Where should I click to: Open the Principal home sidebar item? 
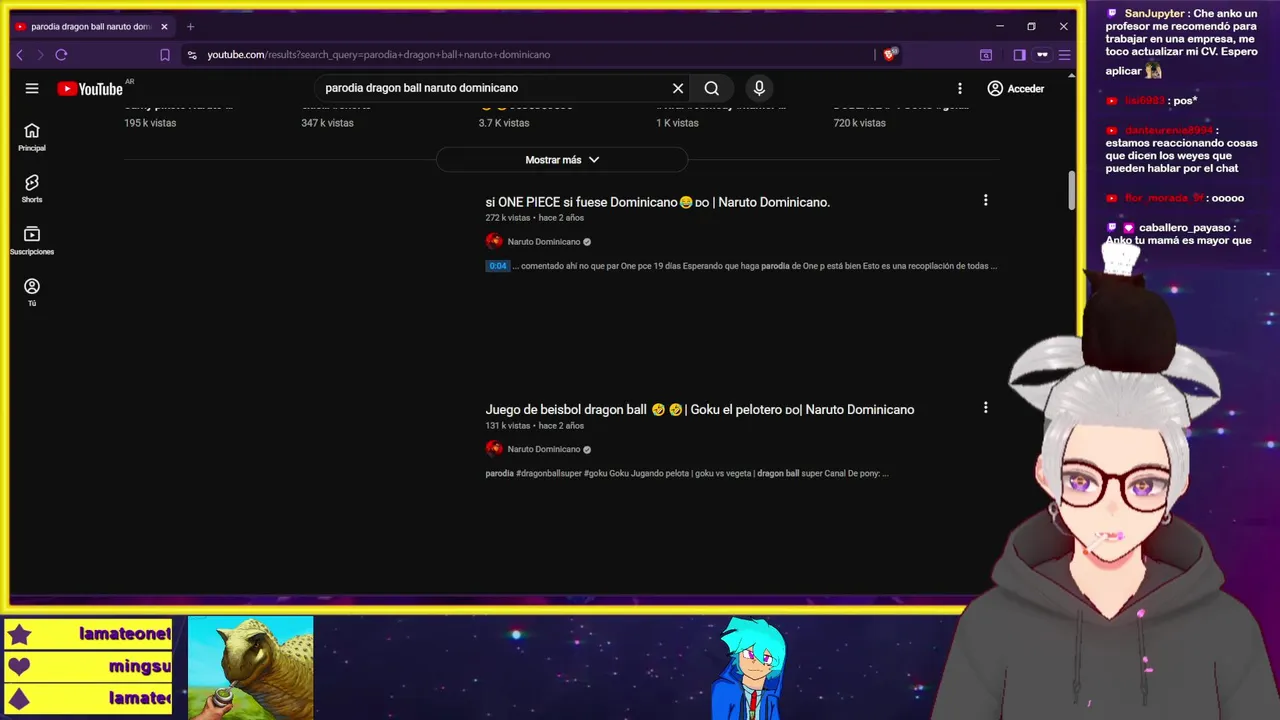(32, 137)
